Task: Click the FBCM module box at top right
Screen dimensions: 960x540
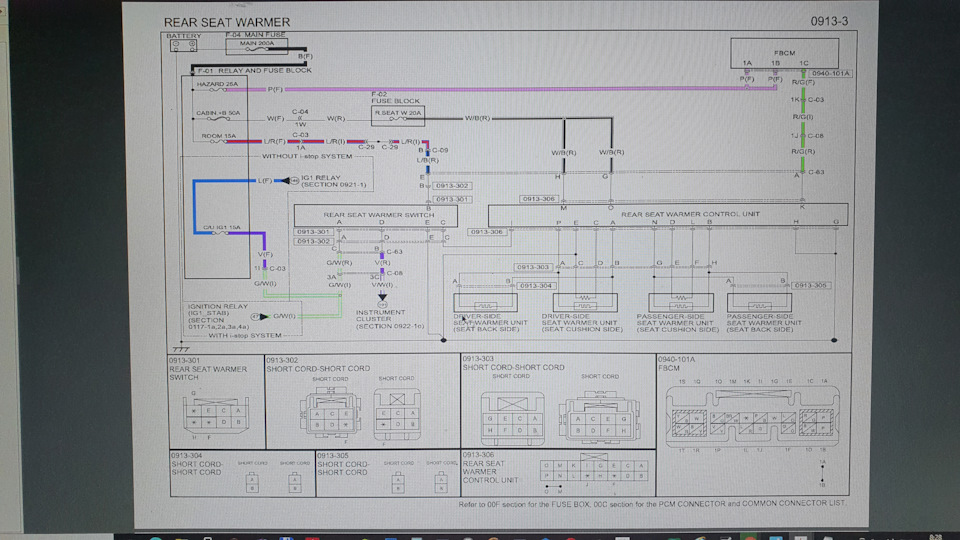Action: [784, 53]
